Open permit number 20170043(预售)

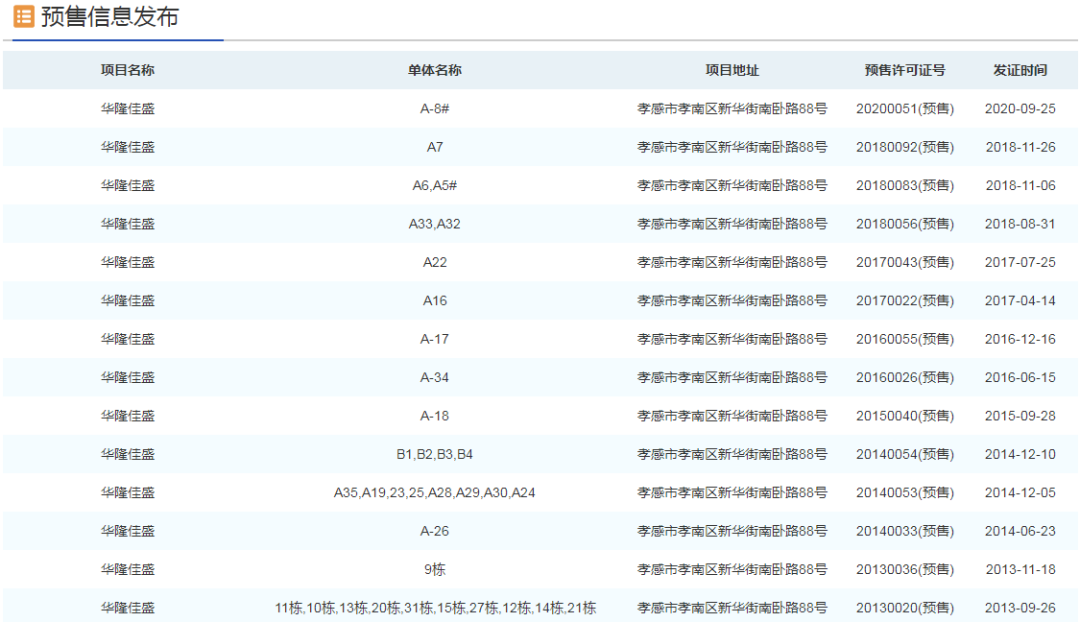click(x=904, y=262)
